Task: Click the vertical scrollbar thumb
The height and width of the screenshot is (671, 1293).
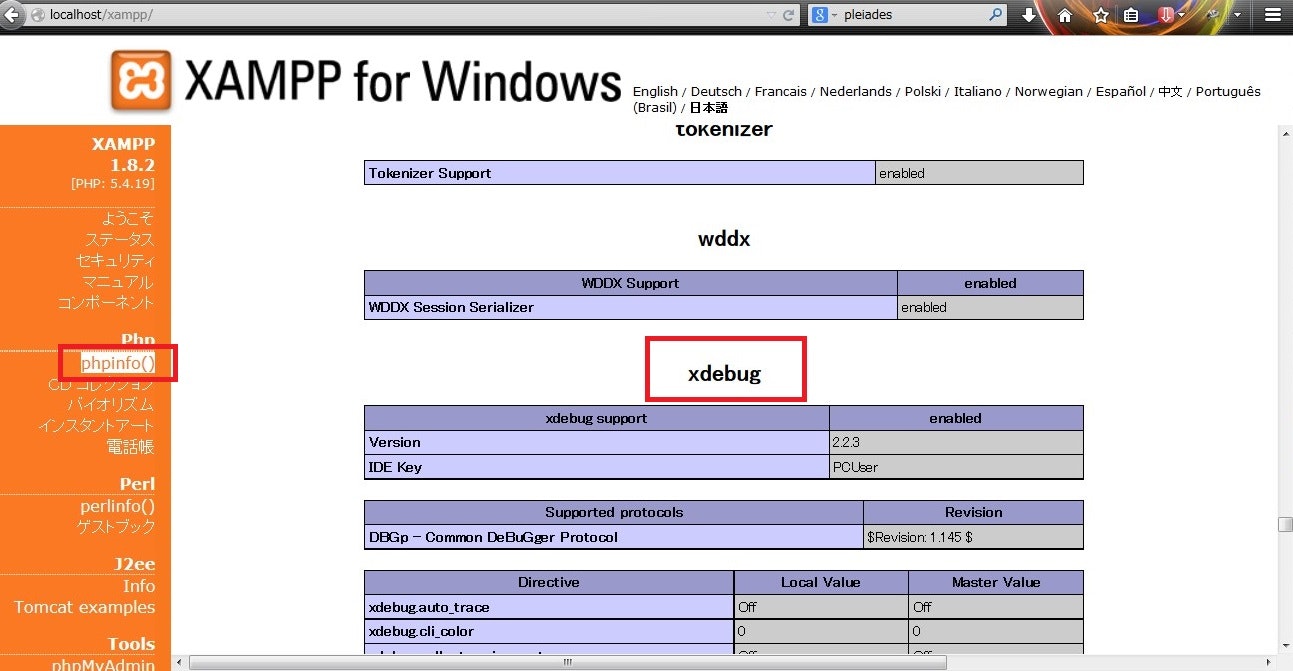Action: pyautogui.click(x=1284, y=524)
